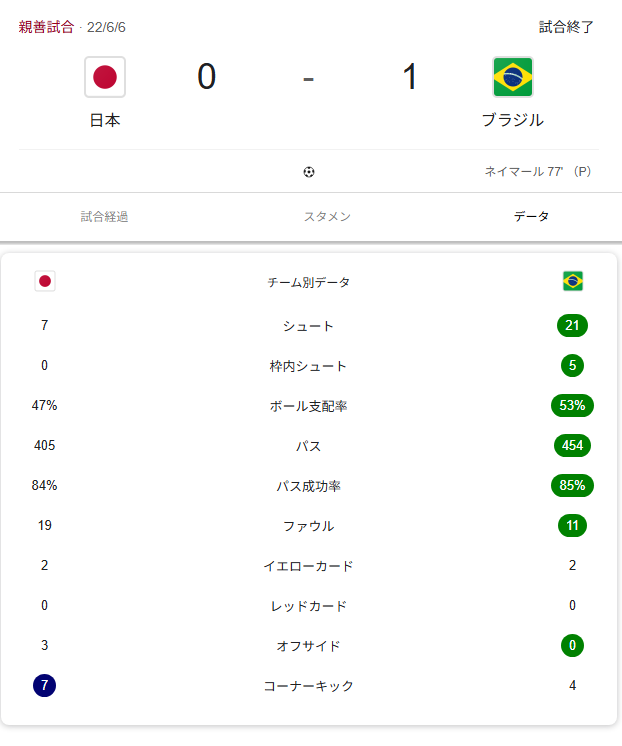Click Brazil's green 85% pass accuracy badge
Image resolution: width=622 pixels, height=746 pixels.
[x=573, y=486]
